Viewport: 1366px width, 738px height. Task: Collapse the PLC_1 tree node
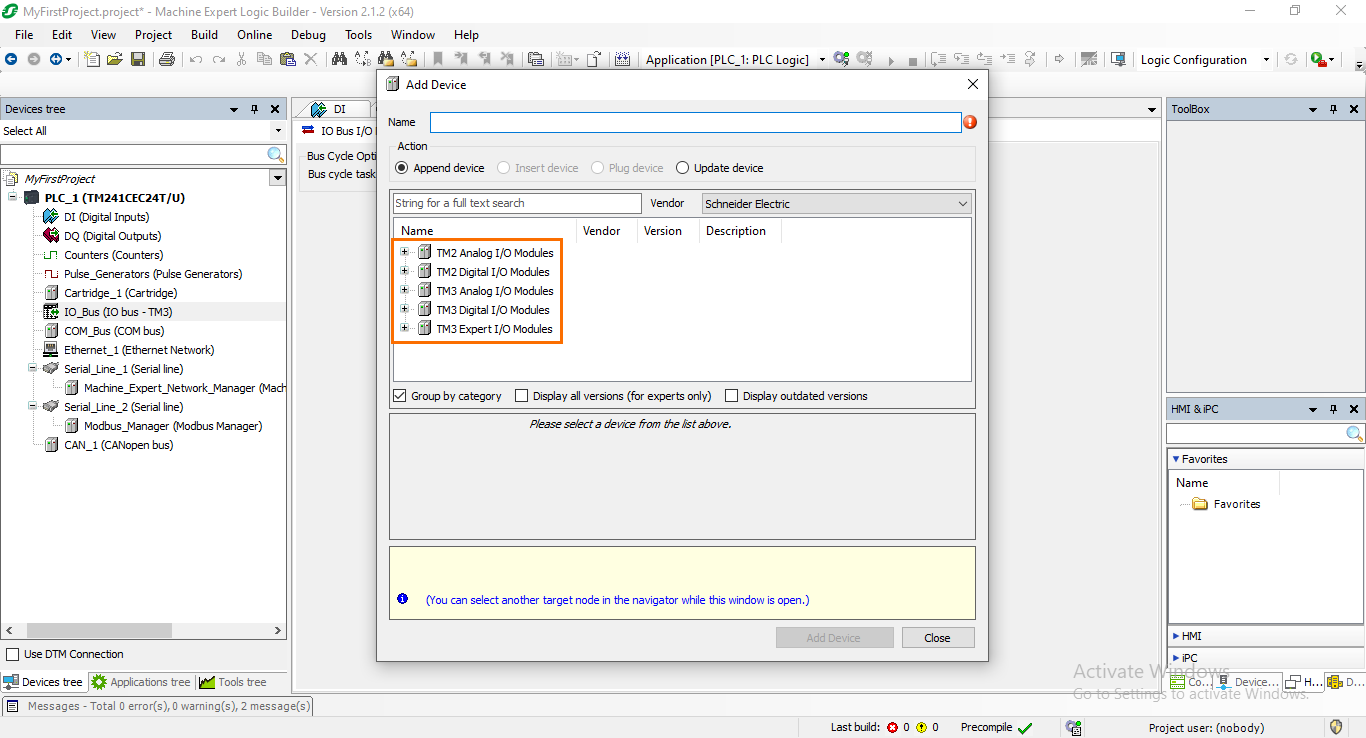coord(13,198)
